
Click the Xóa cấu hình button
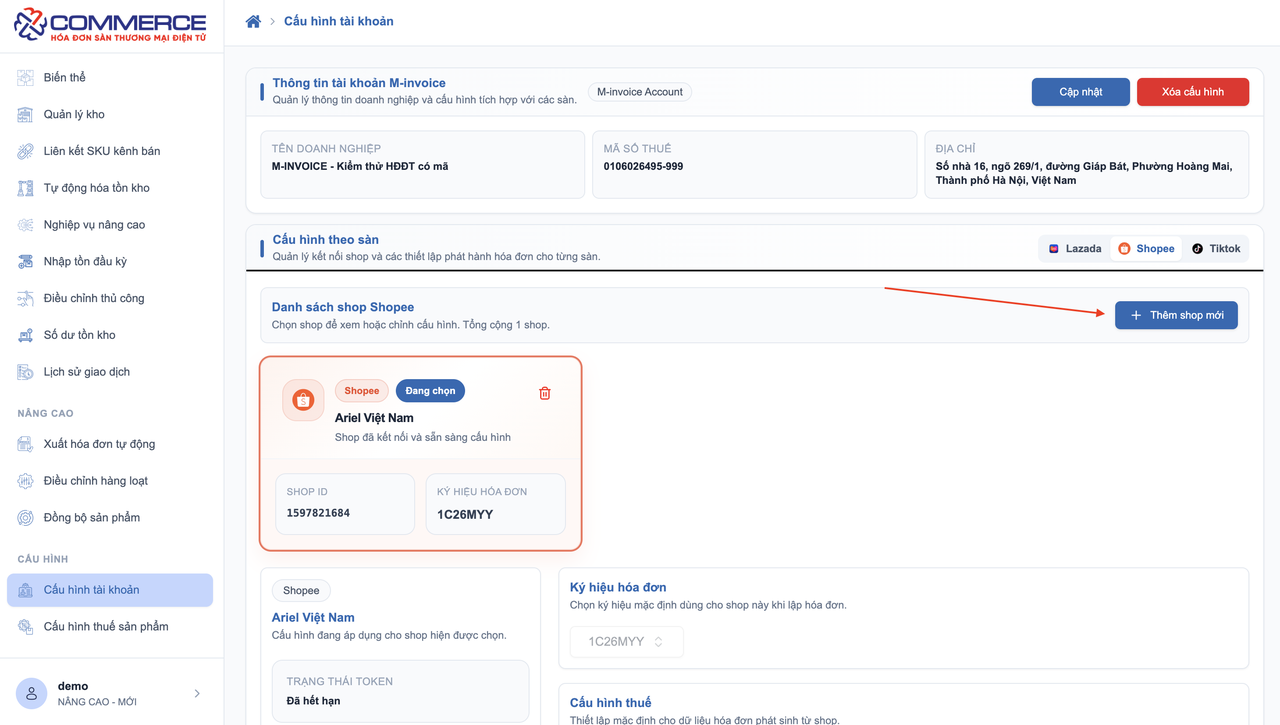coord(1193,92)
